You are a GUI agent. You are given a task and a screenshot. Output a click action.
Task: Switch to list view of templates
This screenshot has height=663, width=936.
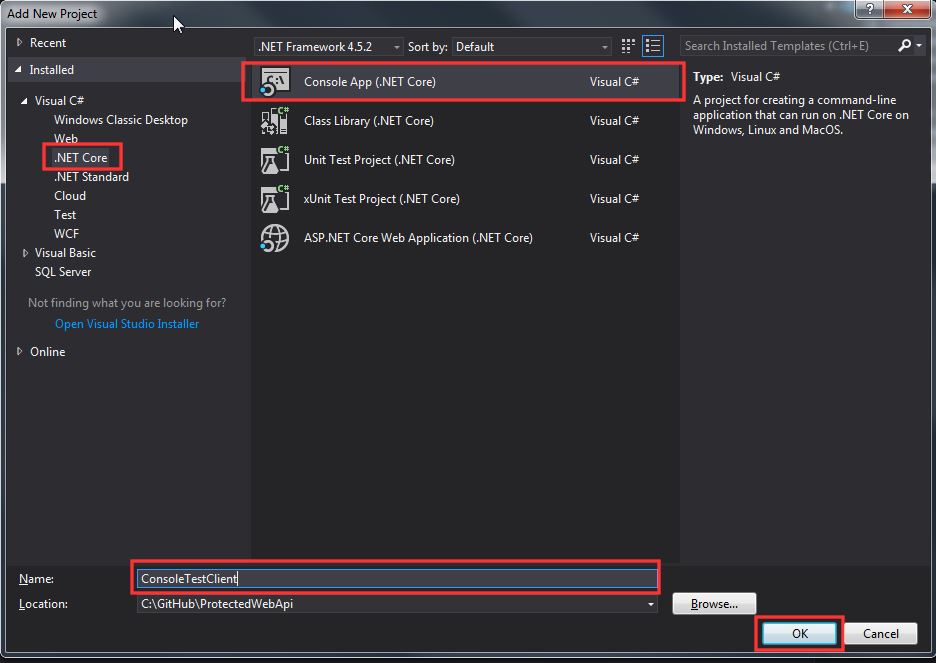tap(652, 46)
